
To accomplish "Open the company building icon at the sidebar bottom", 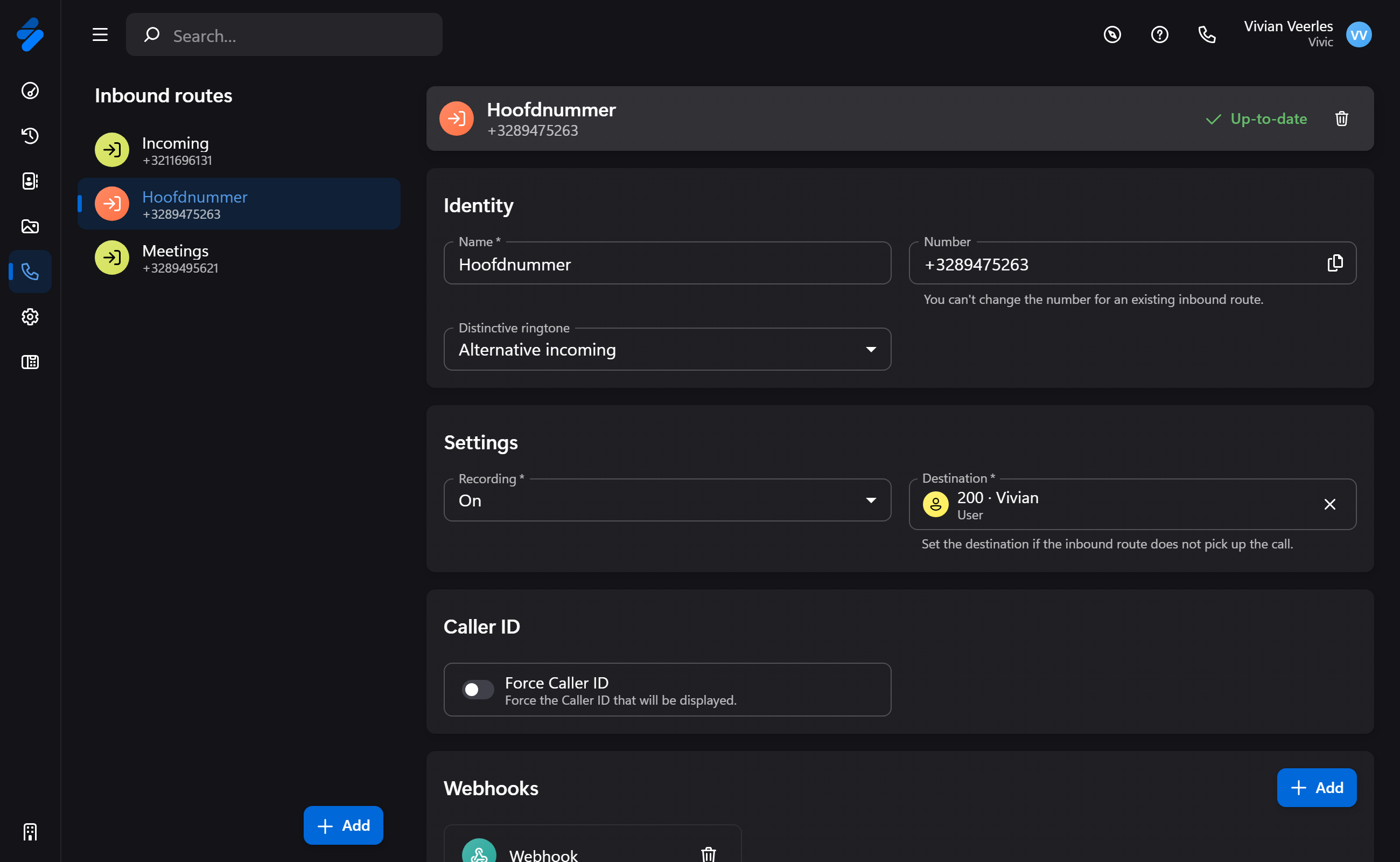I will coord(30,832).
